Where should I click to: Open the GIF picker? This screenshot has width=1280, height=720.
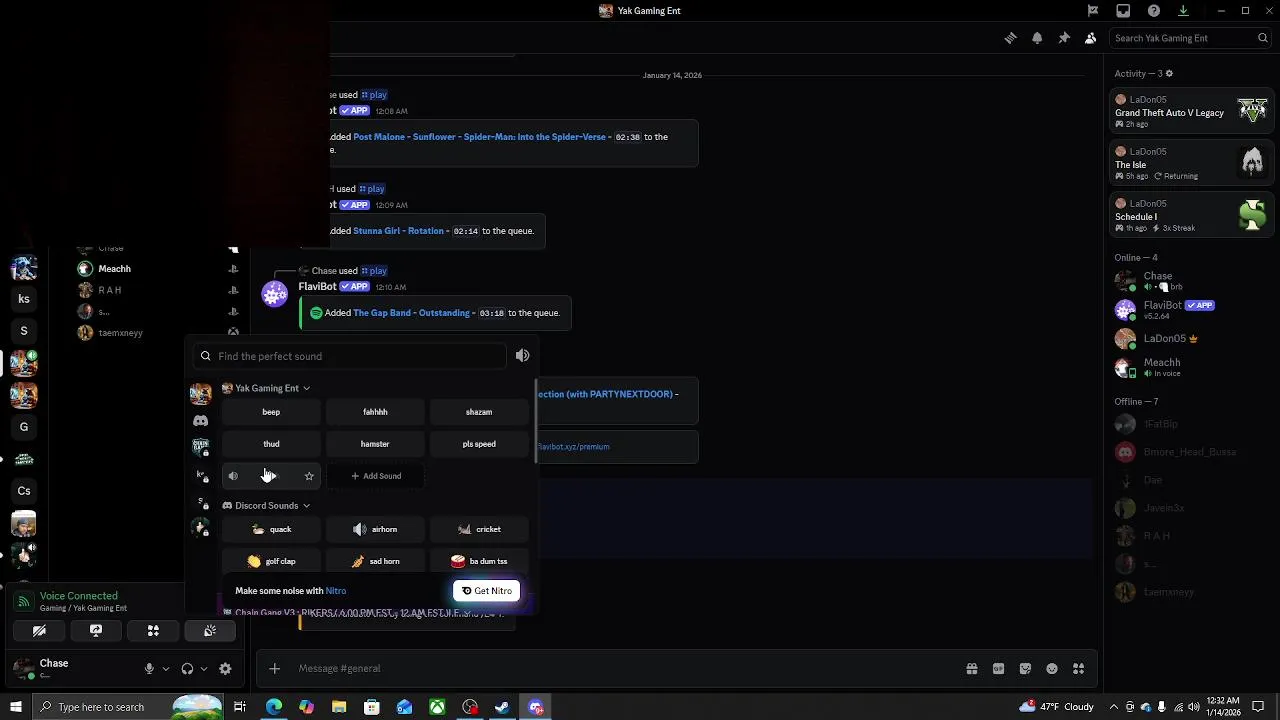click(x=998, y=669)
